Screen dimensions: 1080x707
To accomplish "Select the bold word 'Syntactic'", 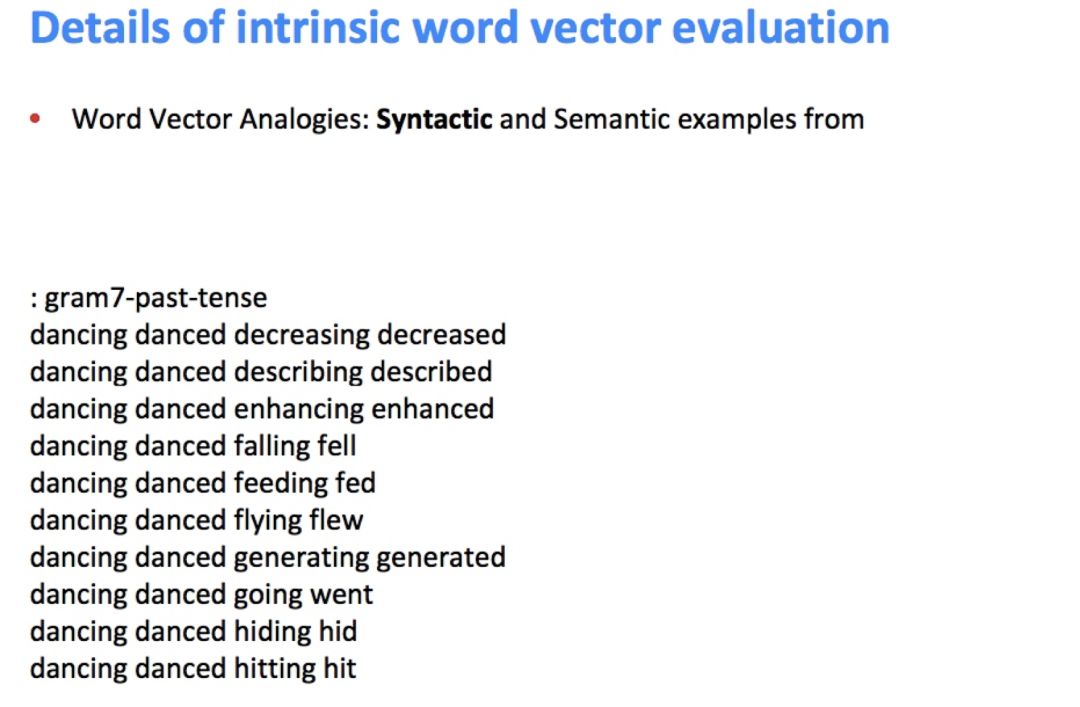I will pyautogui.click(x=434, y=119).
